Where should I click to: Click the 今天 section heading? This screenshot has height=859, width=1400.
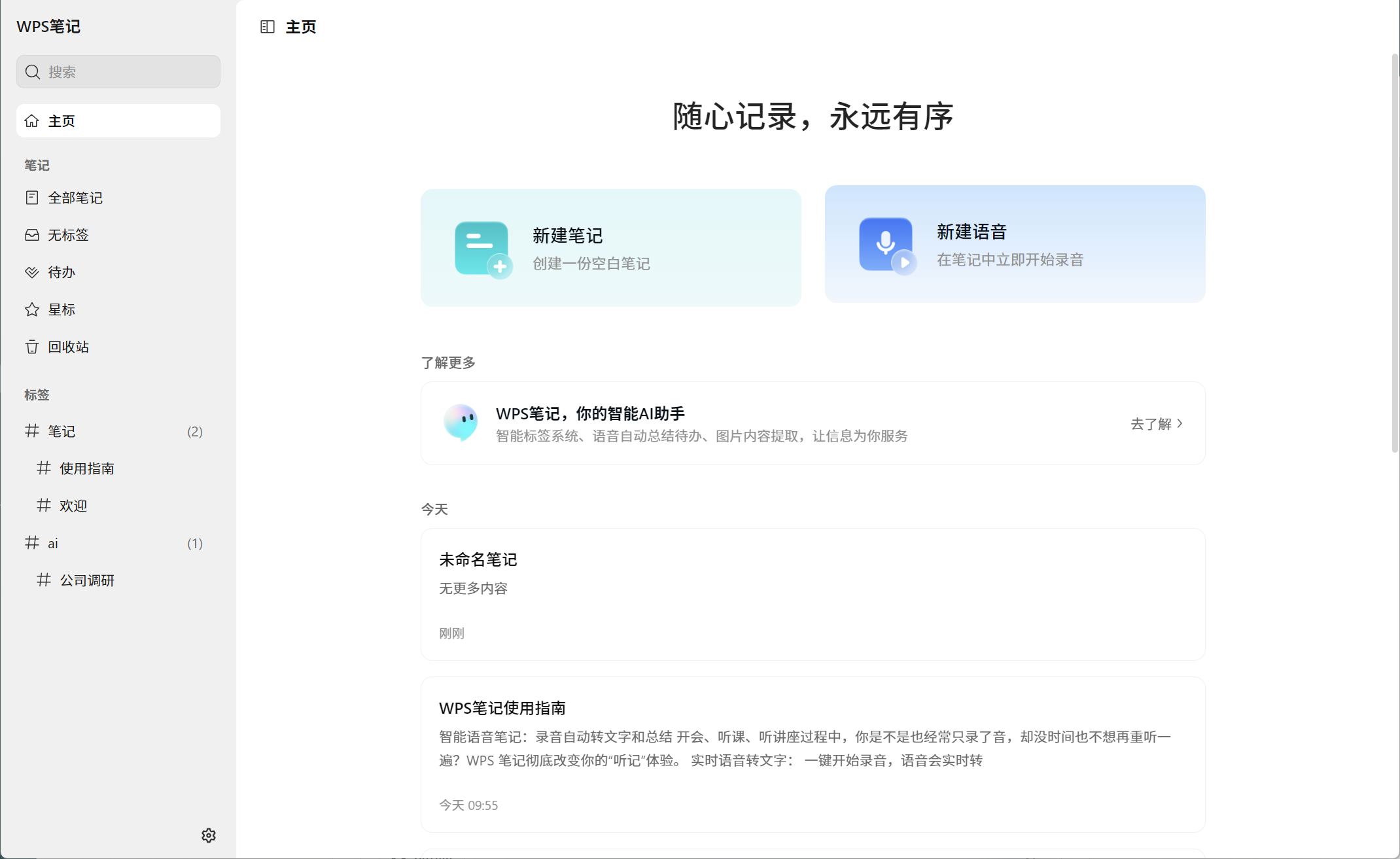(434, 509)
